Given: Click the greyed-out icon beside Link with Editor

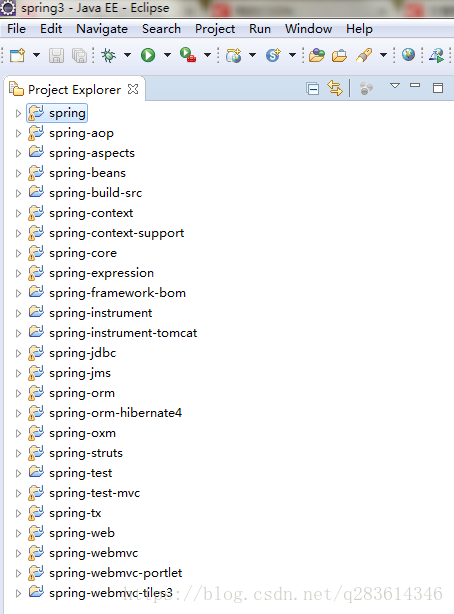Looking at the screenshot, I should pyautogui.click(x=366, y=88).
